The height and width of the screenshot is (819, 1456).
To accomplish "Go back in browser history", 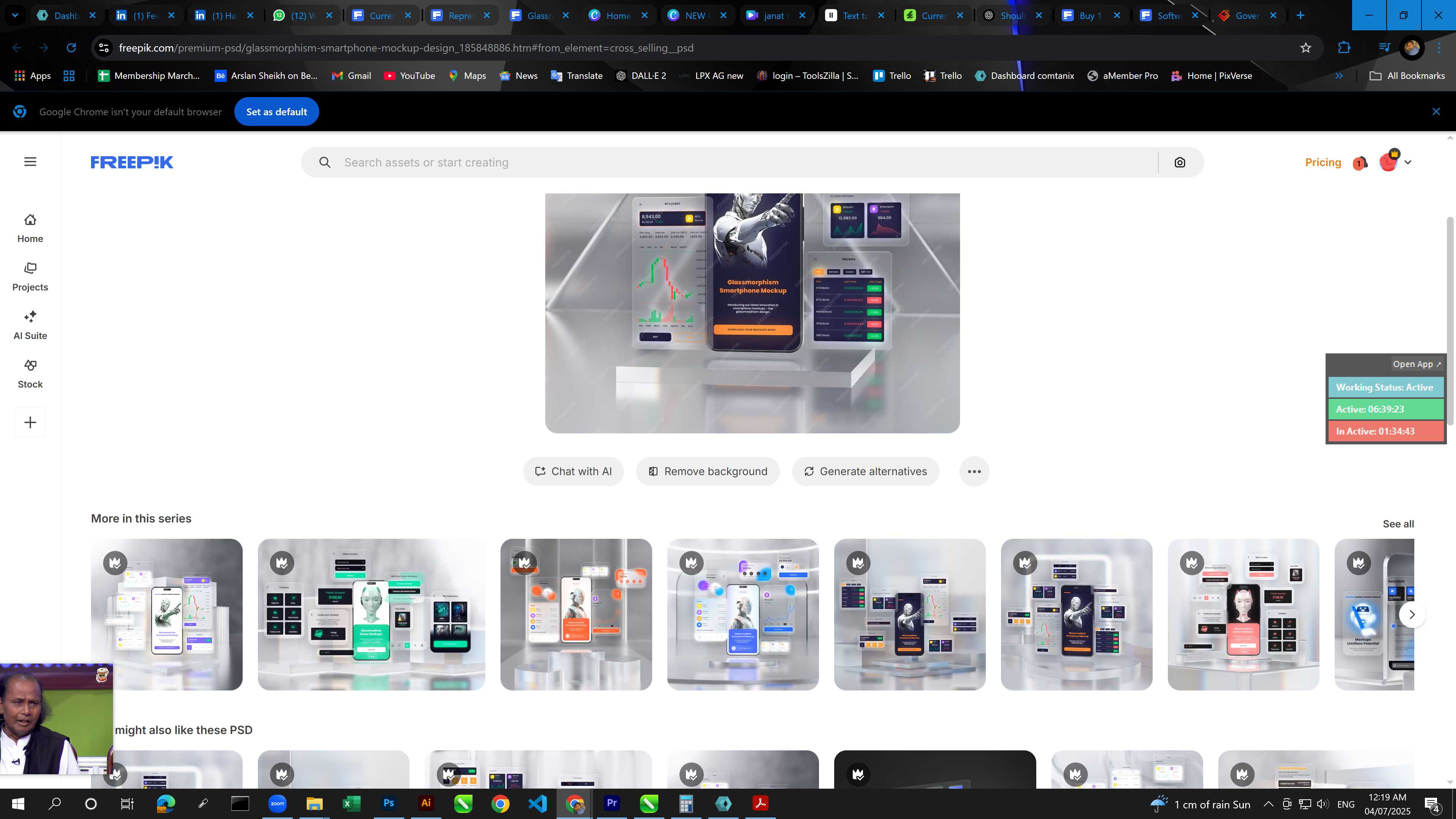I will point(17,48).
